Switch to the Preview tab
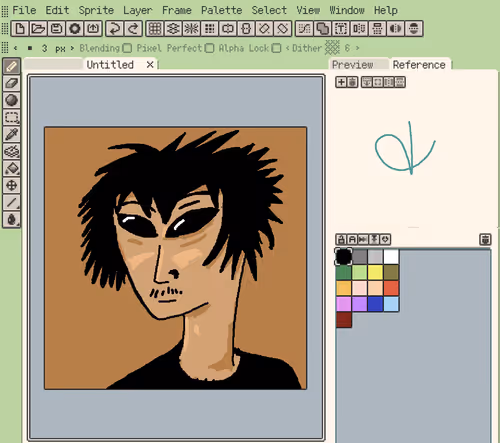 [353, 65]
